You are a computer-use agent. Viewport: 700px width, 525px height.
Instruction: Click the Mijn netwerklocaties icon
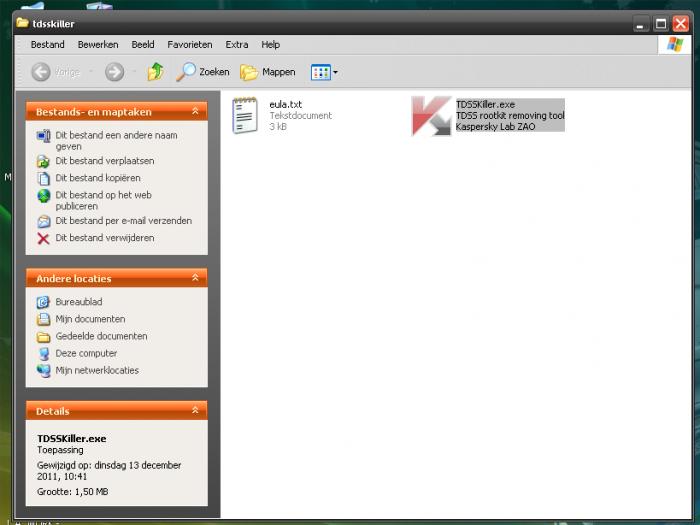coord(43,371)
